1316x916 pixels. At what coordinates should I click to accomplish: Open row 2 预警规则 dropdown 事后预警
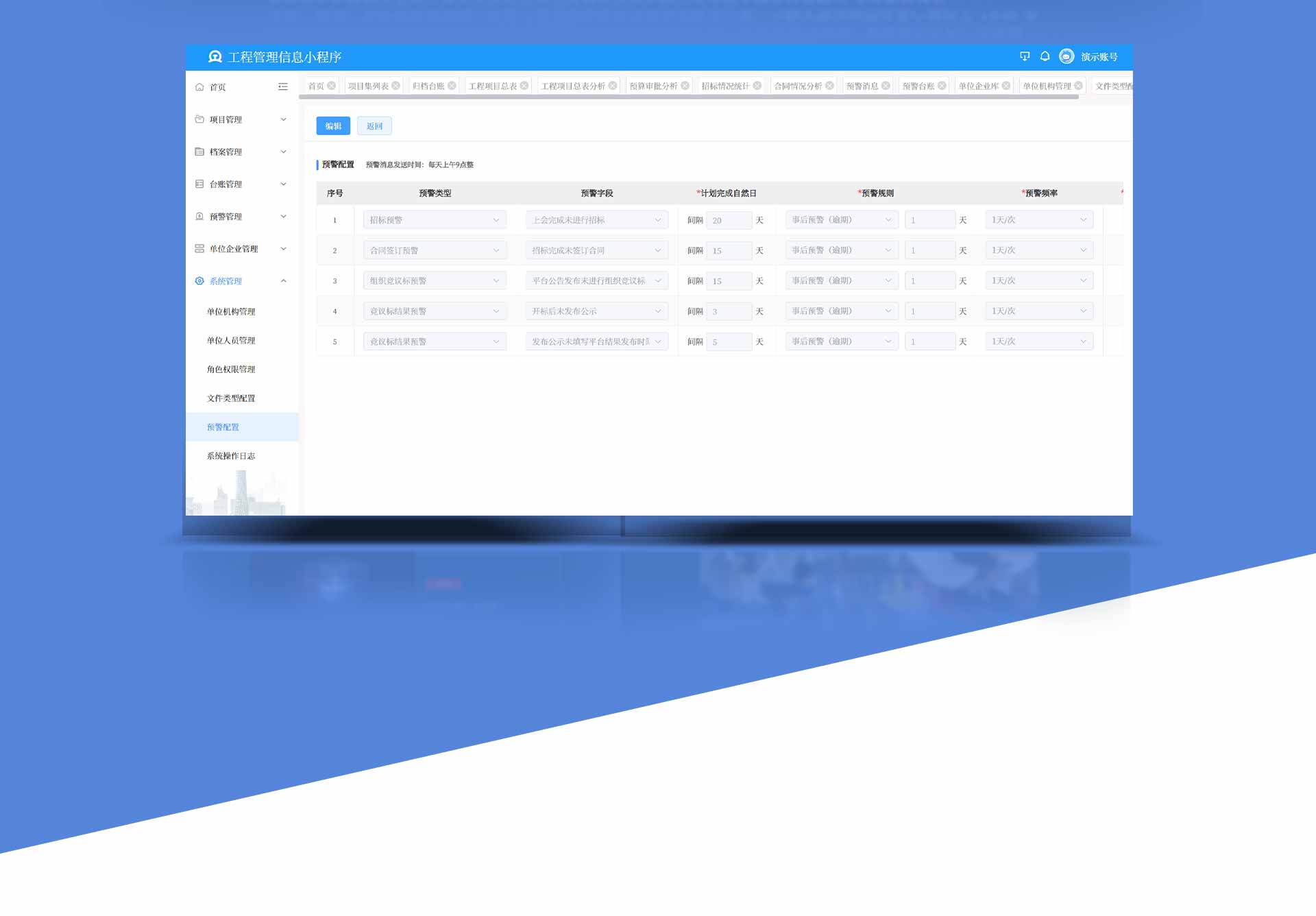842,250
